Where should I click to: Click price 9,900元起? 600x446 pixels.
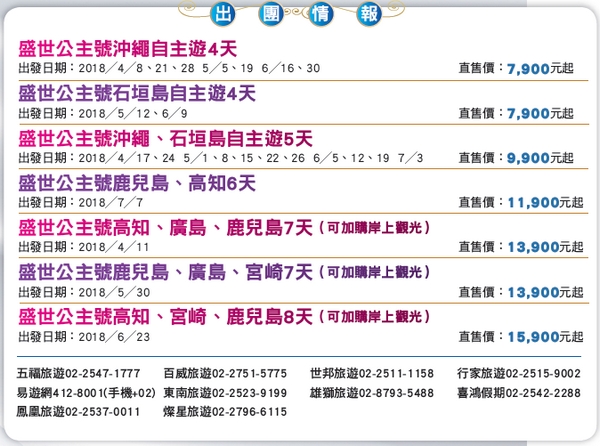click(x=540, y=158)
